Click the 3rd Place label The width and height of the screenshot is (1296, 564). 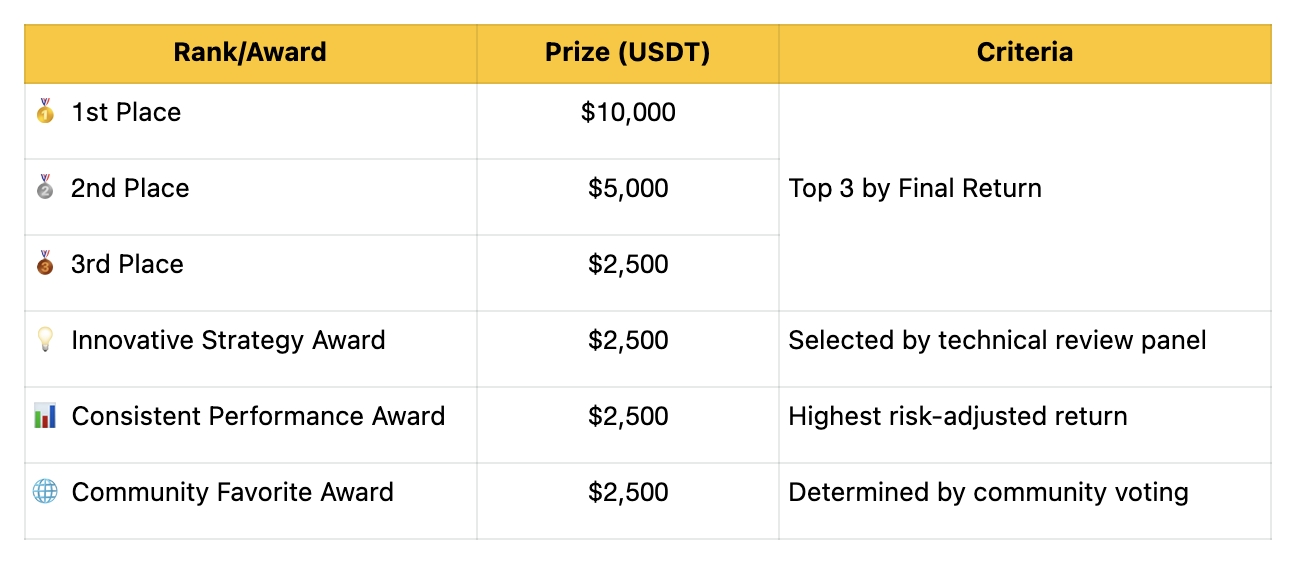pyautogui.click(x=127, y=264)
